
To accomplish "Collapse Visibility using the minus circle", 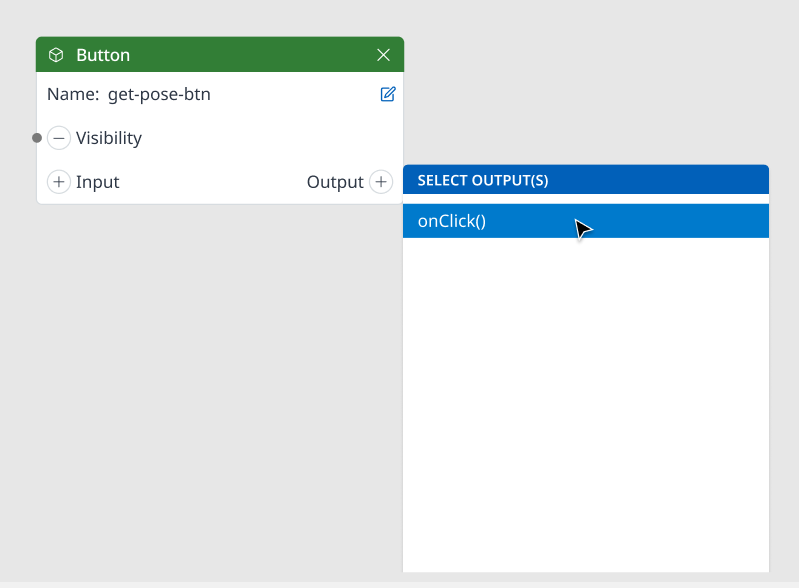I will [x=59, y=138].
